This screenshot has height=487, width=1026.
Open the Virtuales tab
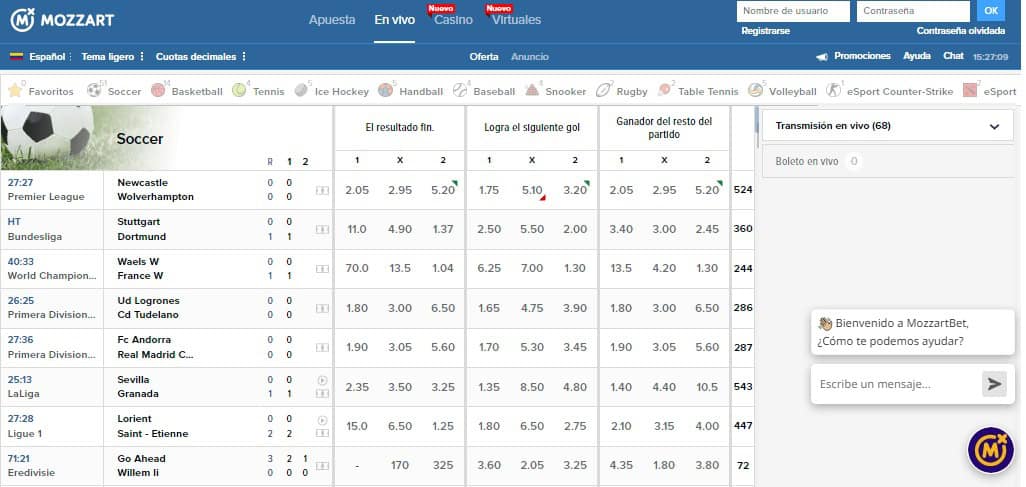(516, 20)
